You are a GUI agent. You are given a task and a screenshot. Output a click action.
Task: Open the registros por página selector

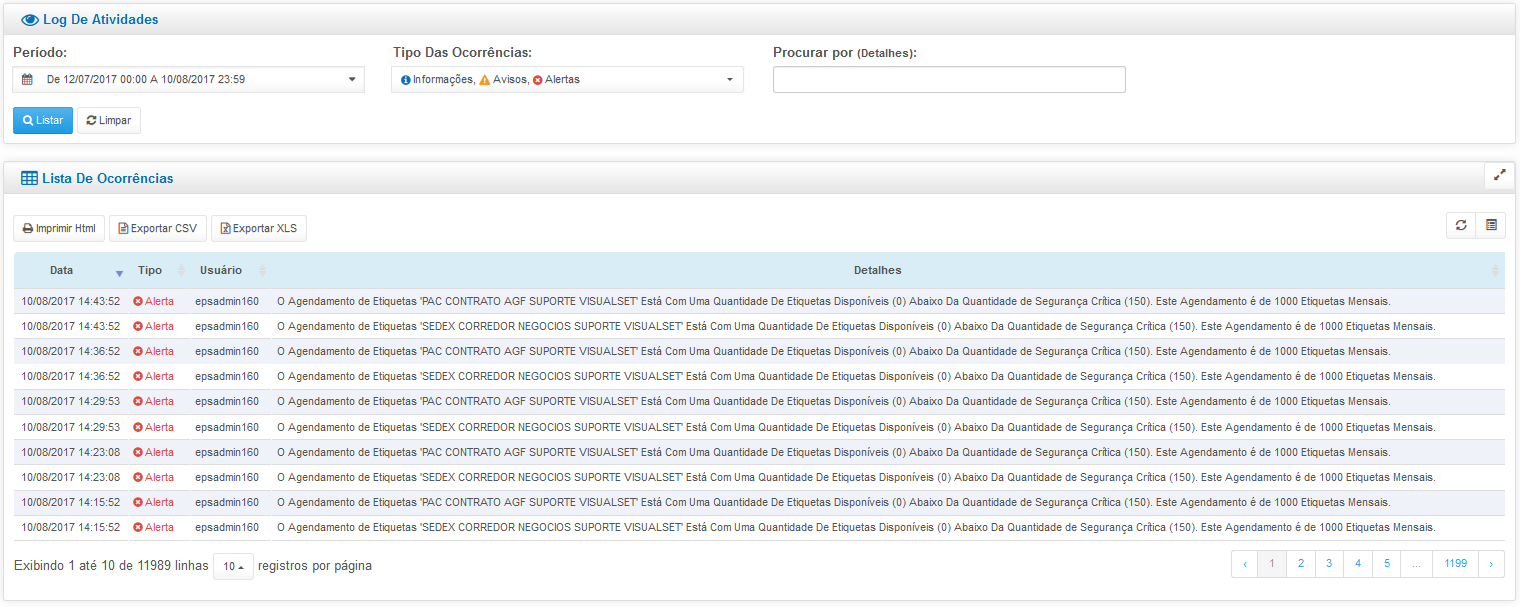(x=233, y=567)
